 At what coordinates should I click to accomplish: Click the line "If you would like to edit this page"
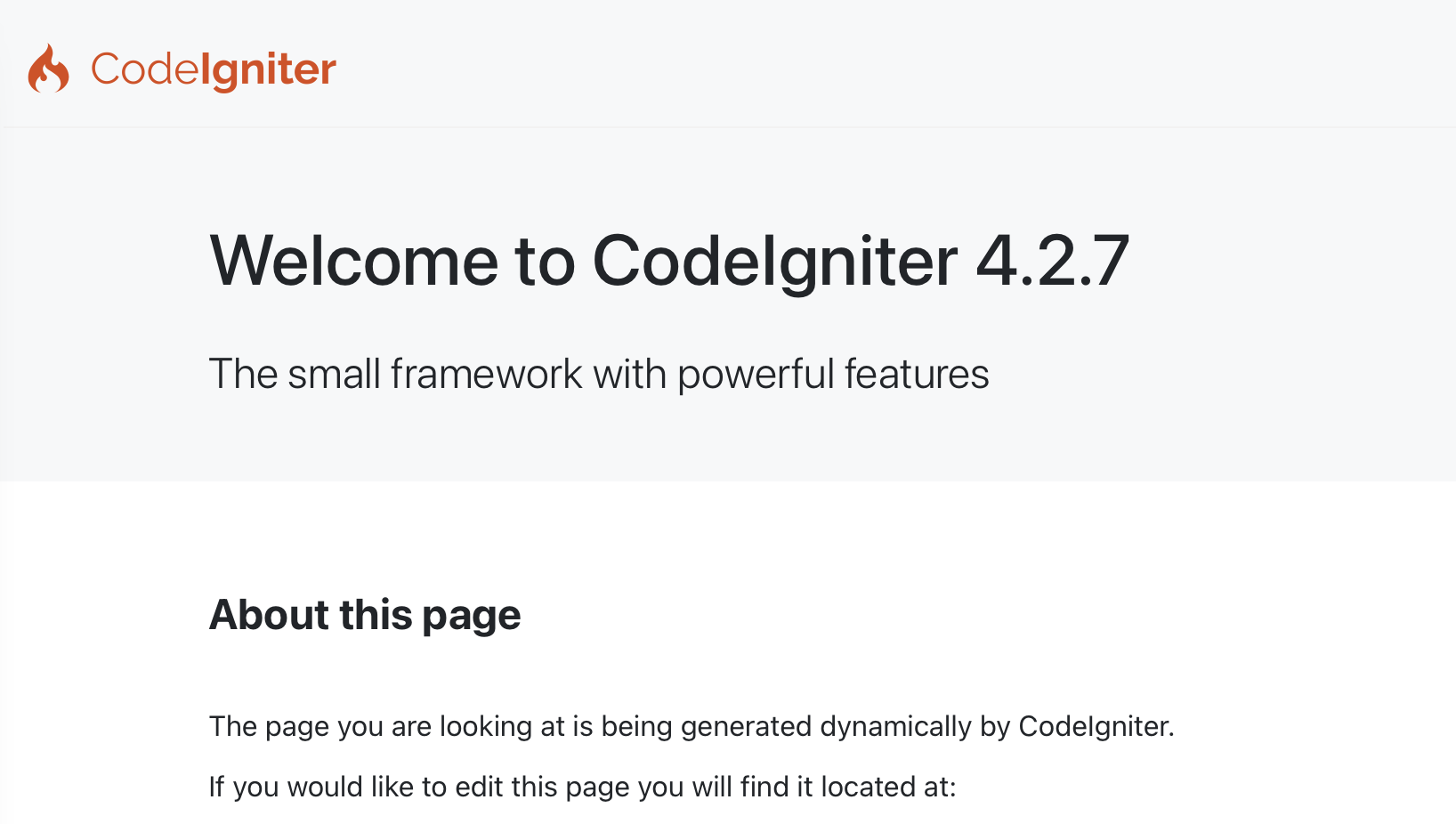(582, 788)
